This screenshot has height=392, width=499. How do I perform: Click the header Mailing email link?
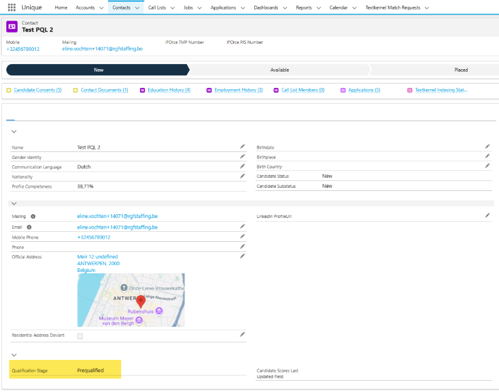tap(102, 49)
